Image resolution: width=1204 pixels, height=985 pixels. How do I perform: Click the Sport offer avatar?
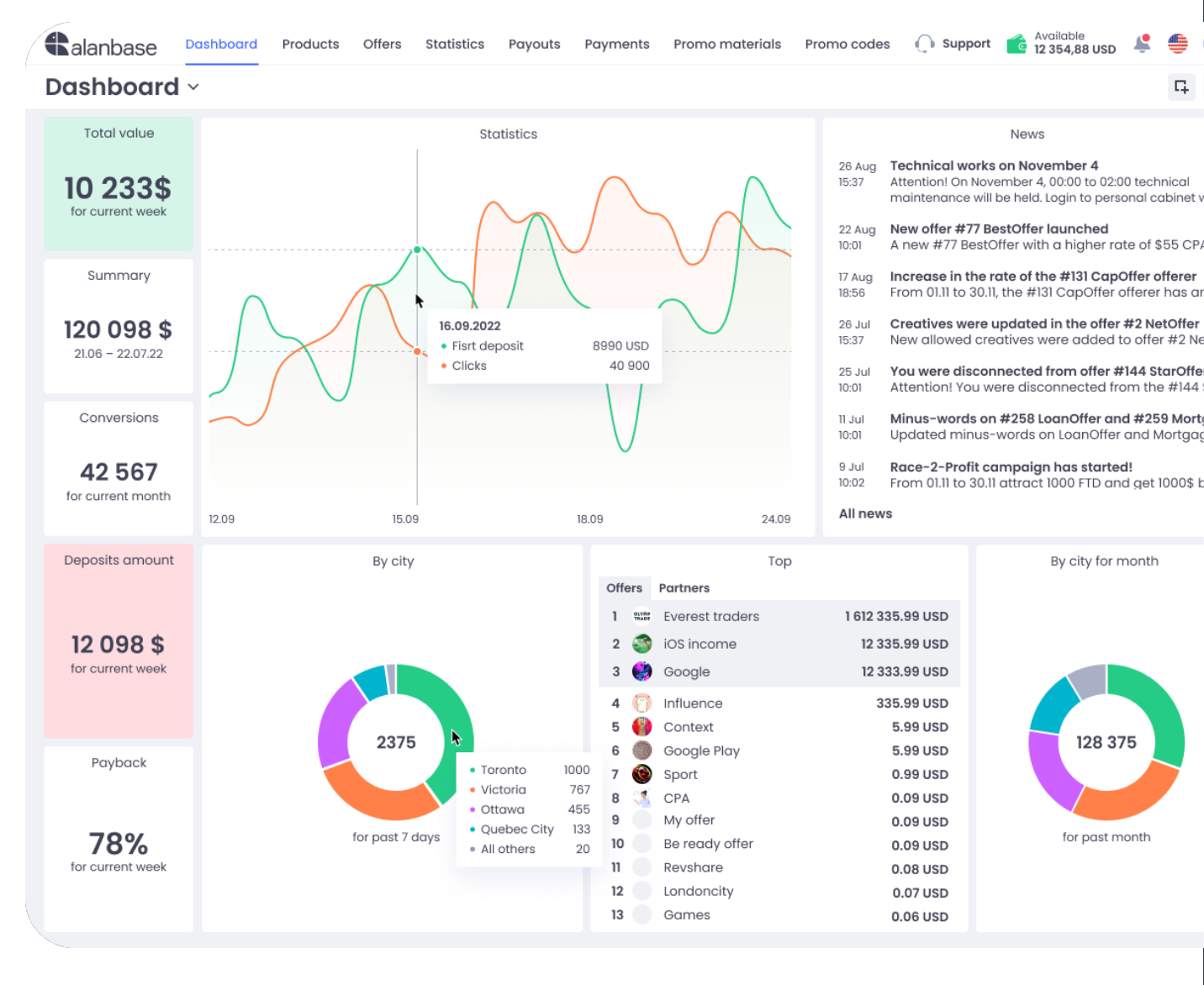642,774
